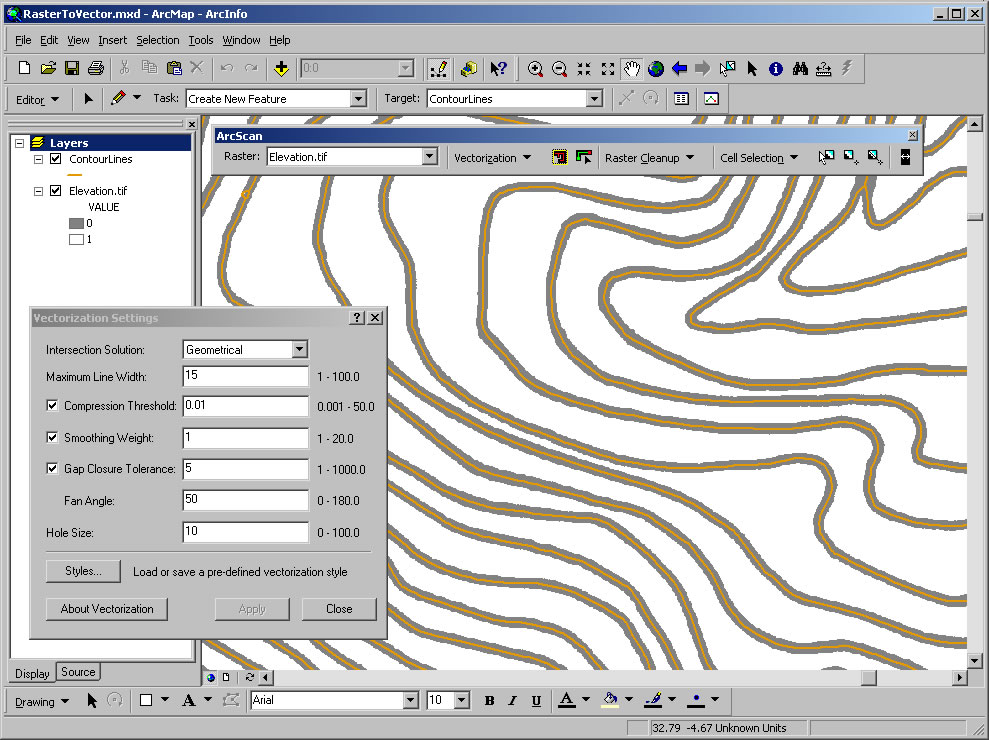Screen dimensions: 989x740
Task: Open the Find tool with binoculars icon
Action: tap(800, 68)
